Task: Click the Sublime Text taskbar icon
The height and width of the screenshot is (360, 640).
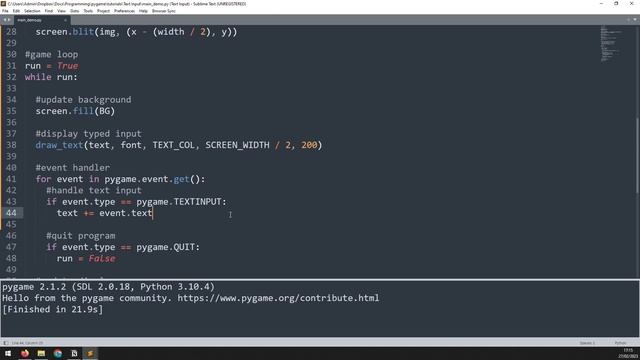Action: (90, 353)
